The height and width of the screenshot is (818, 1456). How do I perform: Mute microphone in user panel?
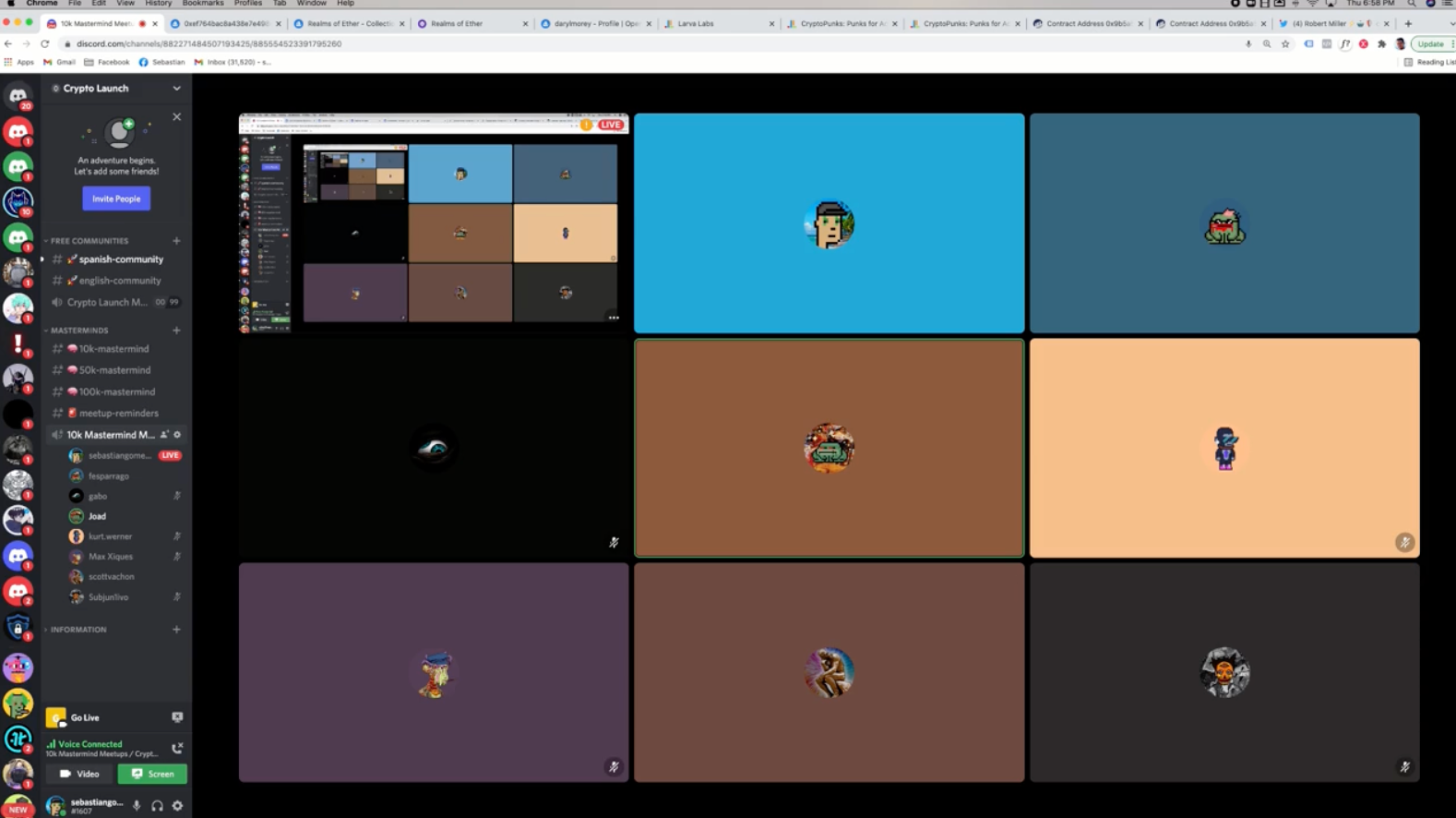137,806
